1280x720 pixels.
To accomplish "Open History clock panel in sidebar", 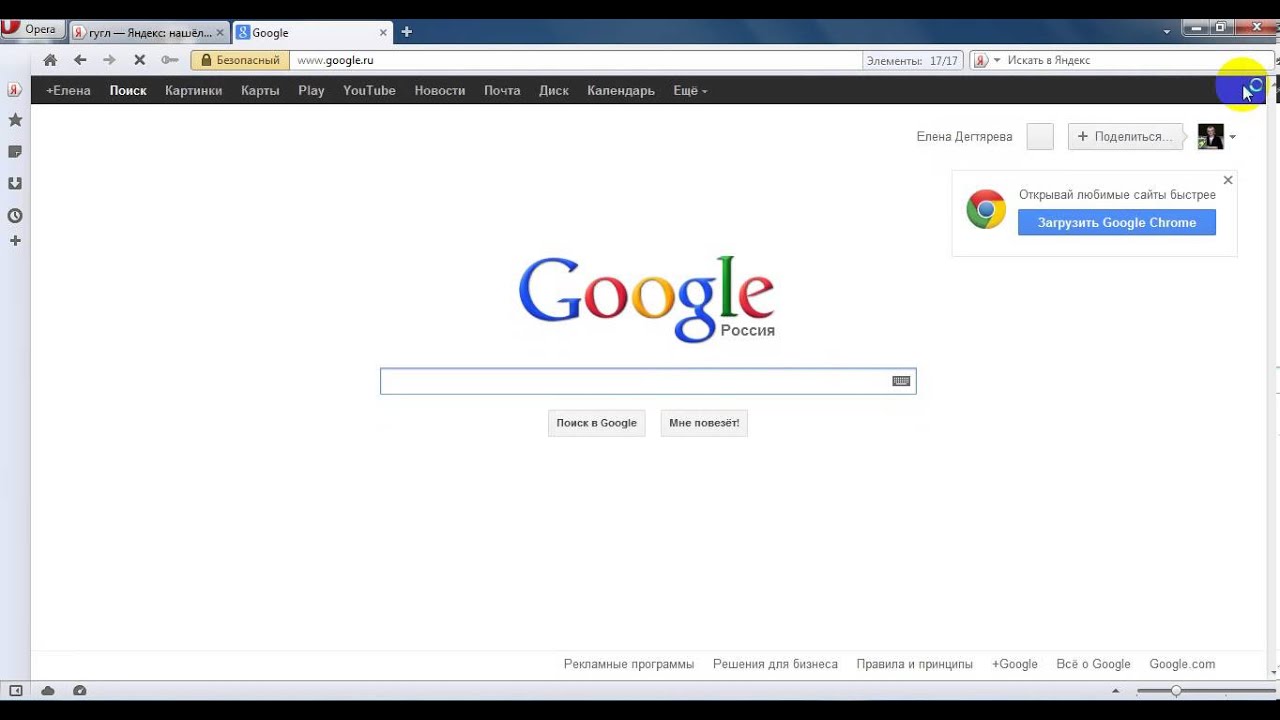I will [x=15, y=215].
